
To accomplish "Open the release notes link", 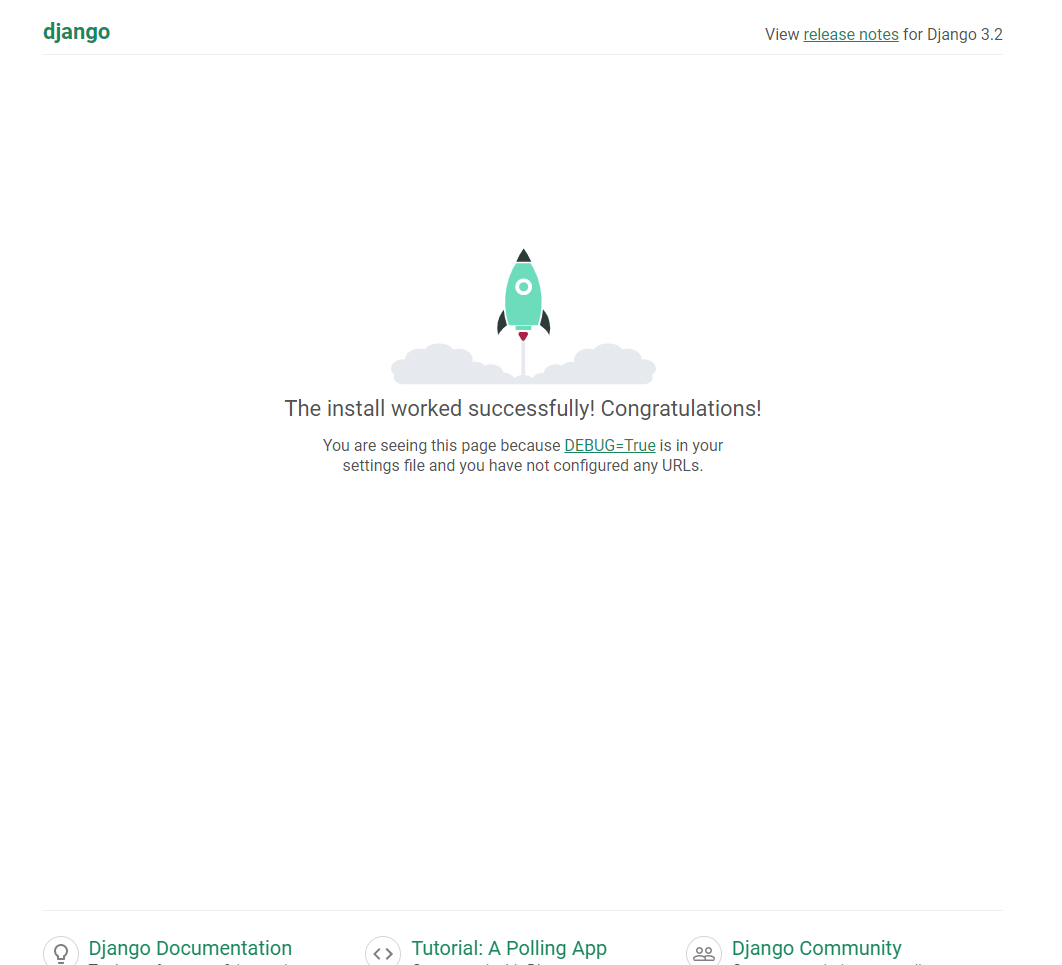I will click(x=851, y=35).
